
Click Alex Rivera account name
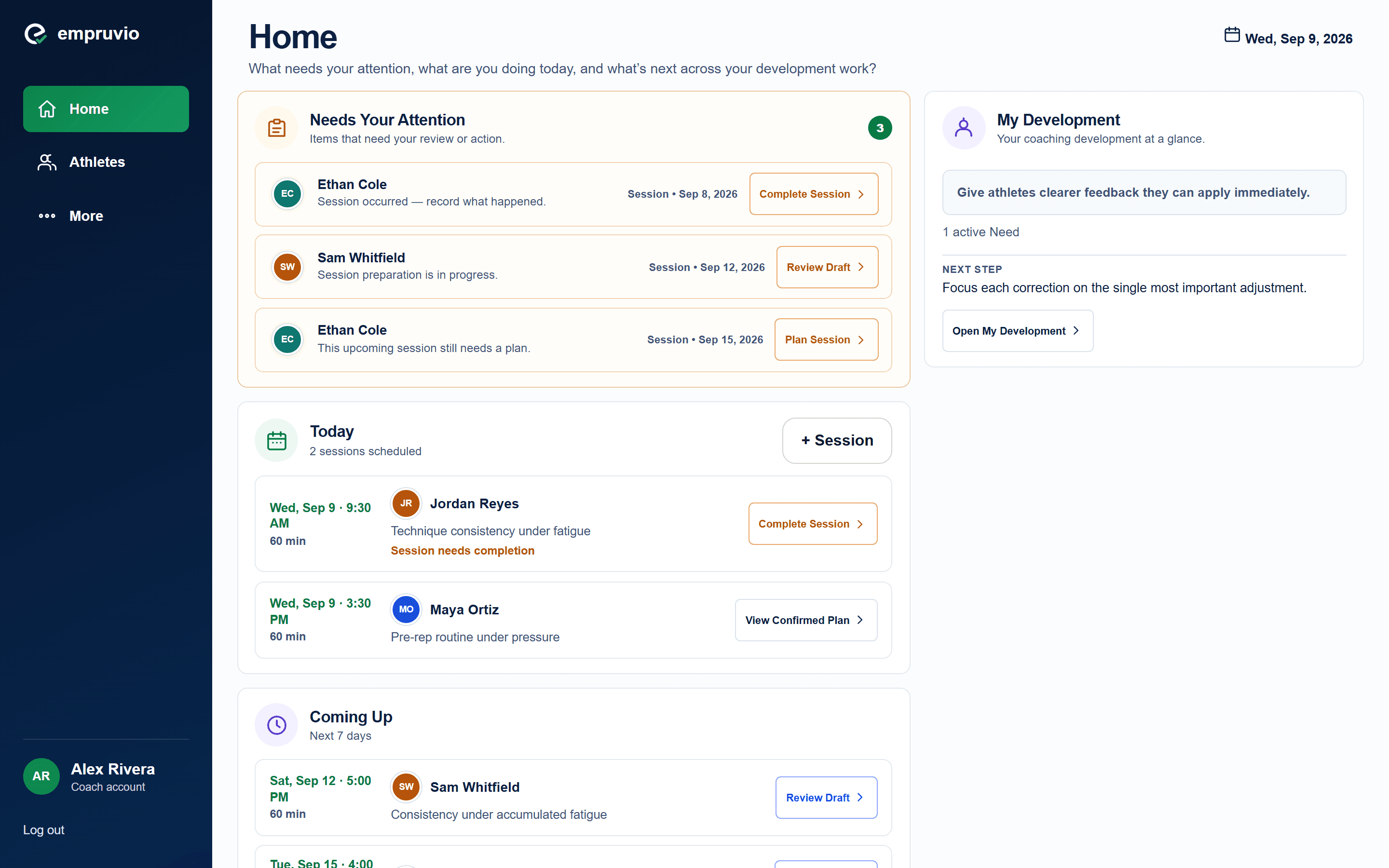112,769
